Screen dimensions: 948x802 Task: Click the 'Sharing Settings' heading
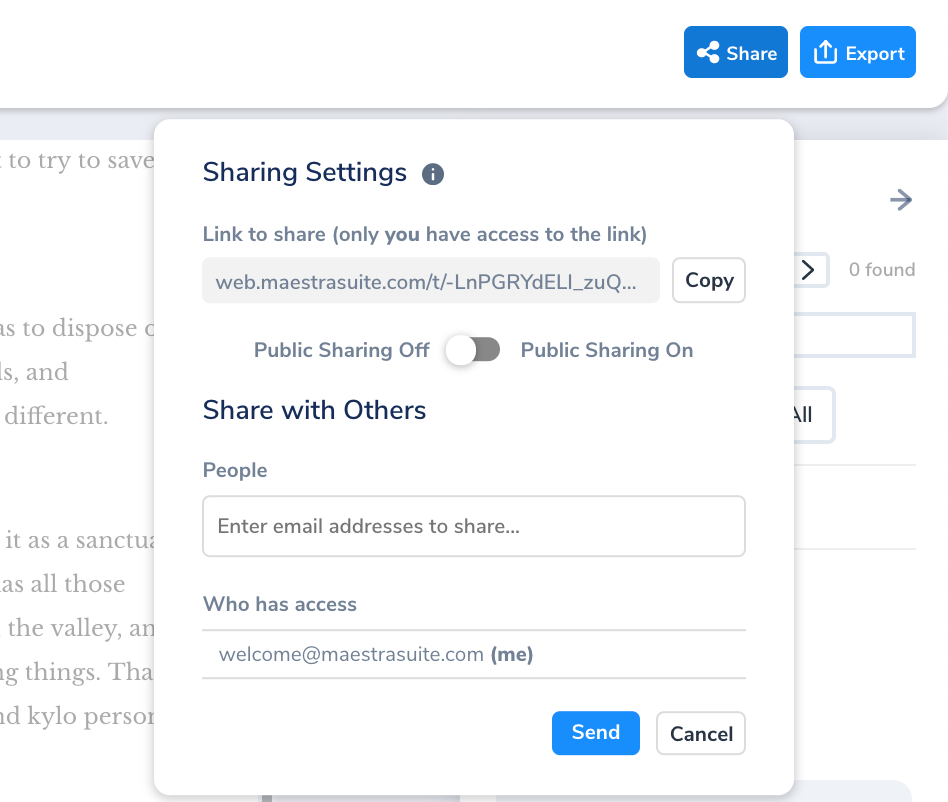(305, 173)
